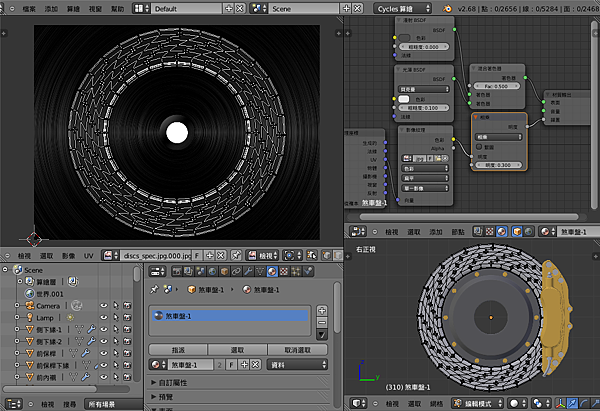Click the material user count 2 button
Screen dimensions: 600x411
[220, 365]
